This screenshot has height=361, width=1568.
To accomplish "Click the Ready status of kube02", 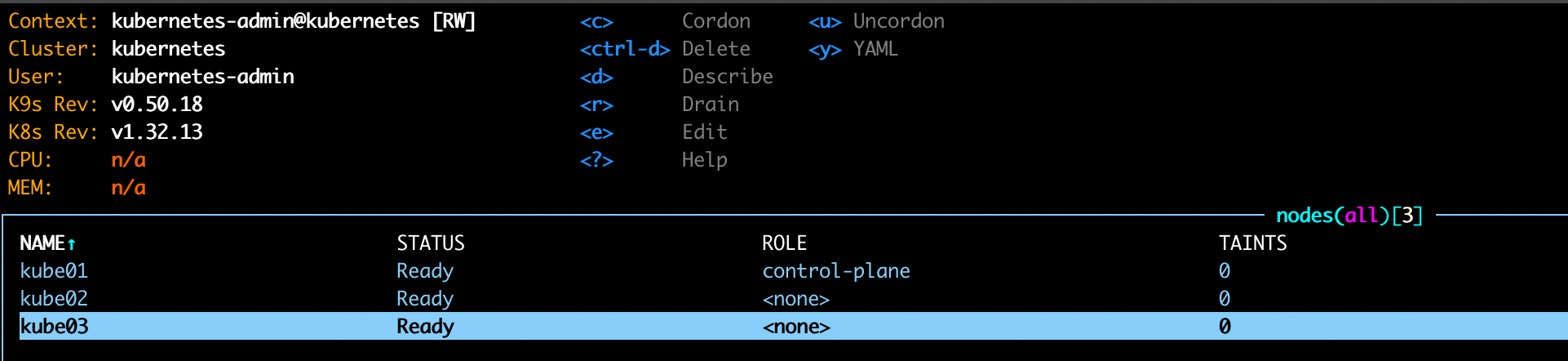I will click(424, 299).
